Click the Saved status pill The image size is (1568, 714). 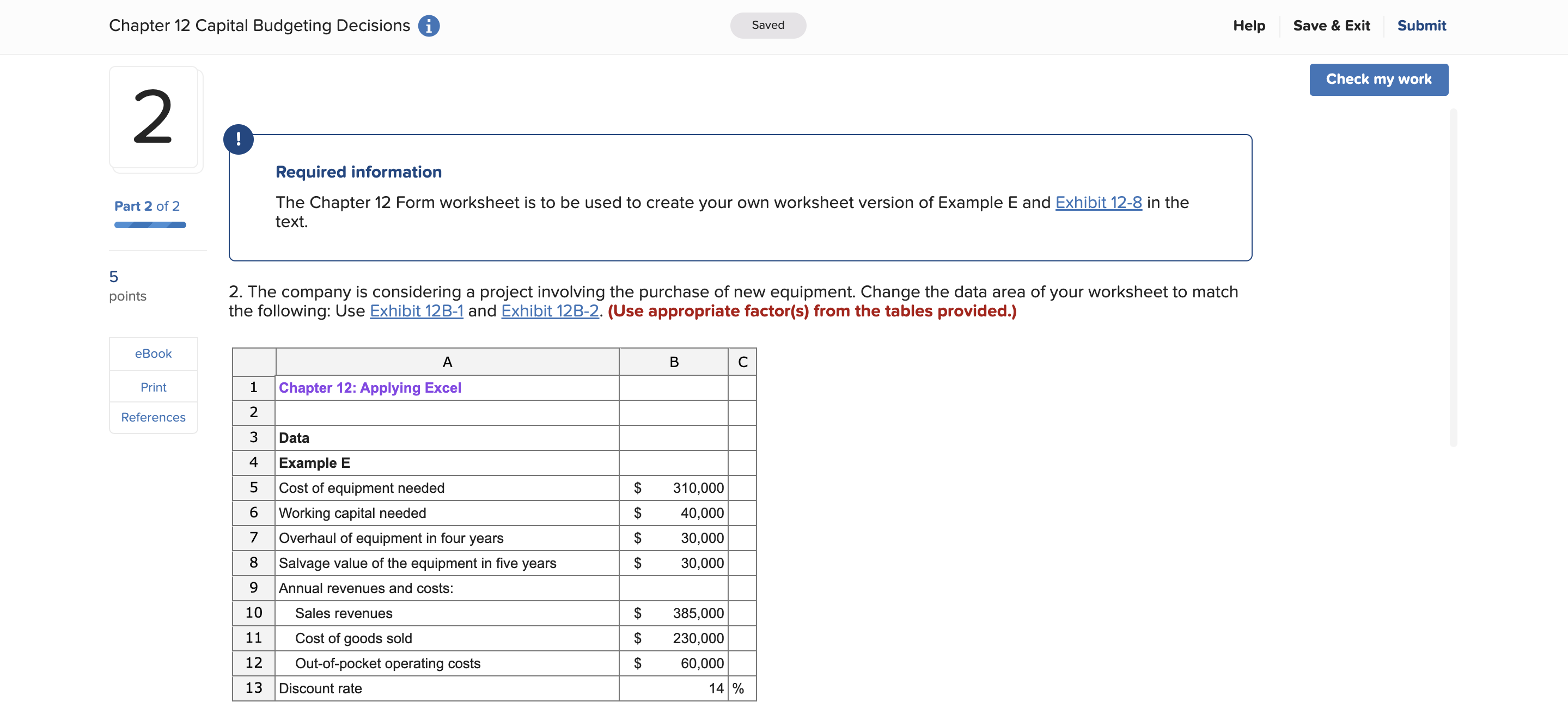(x=767, y=26)
